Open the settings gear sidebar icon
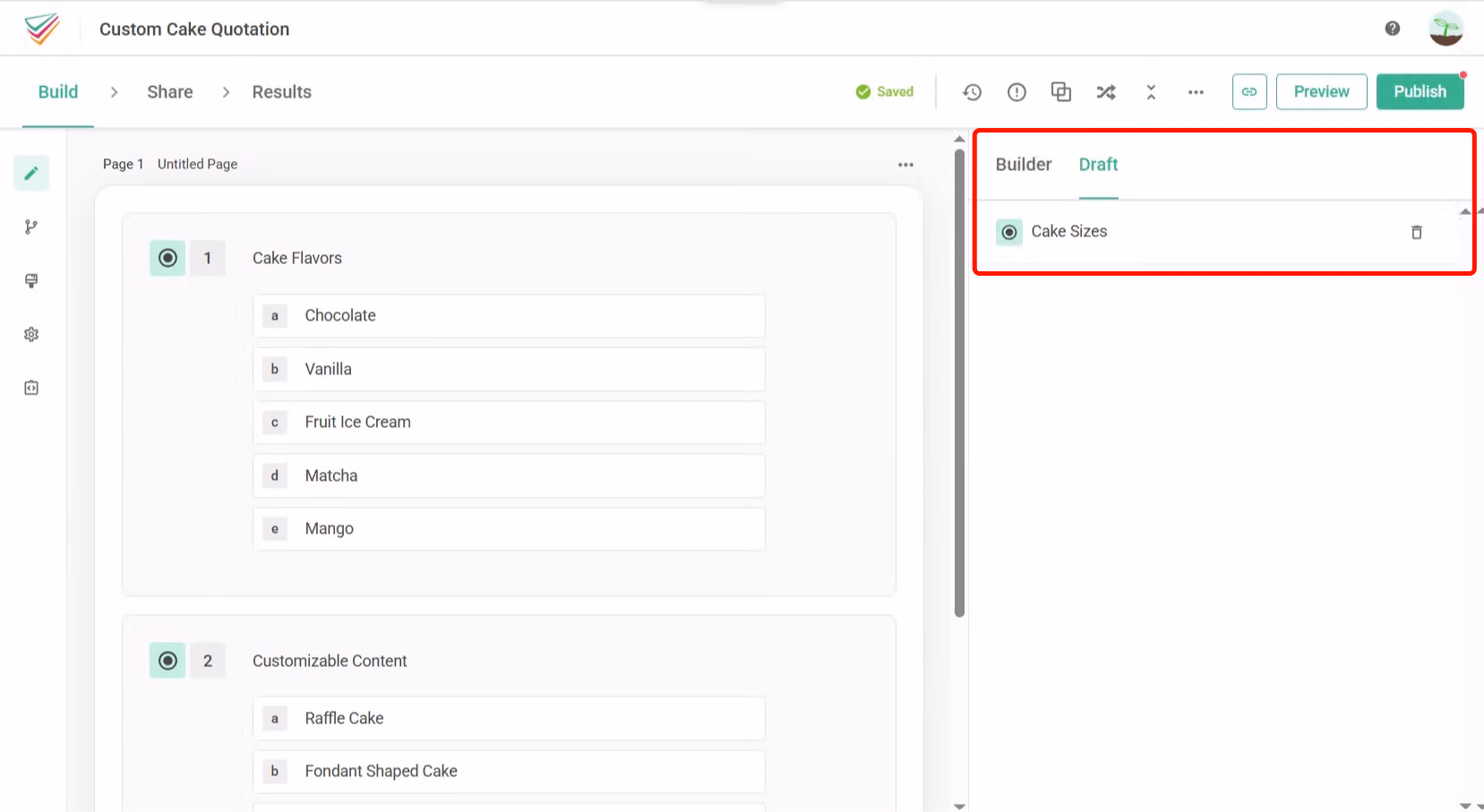Viewport: 1484px width, 812px height. [x=31, y=335]
